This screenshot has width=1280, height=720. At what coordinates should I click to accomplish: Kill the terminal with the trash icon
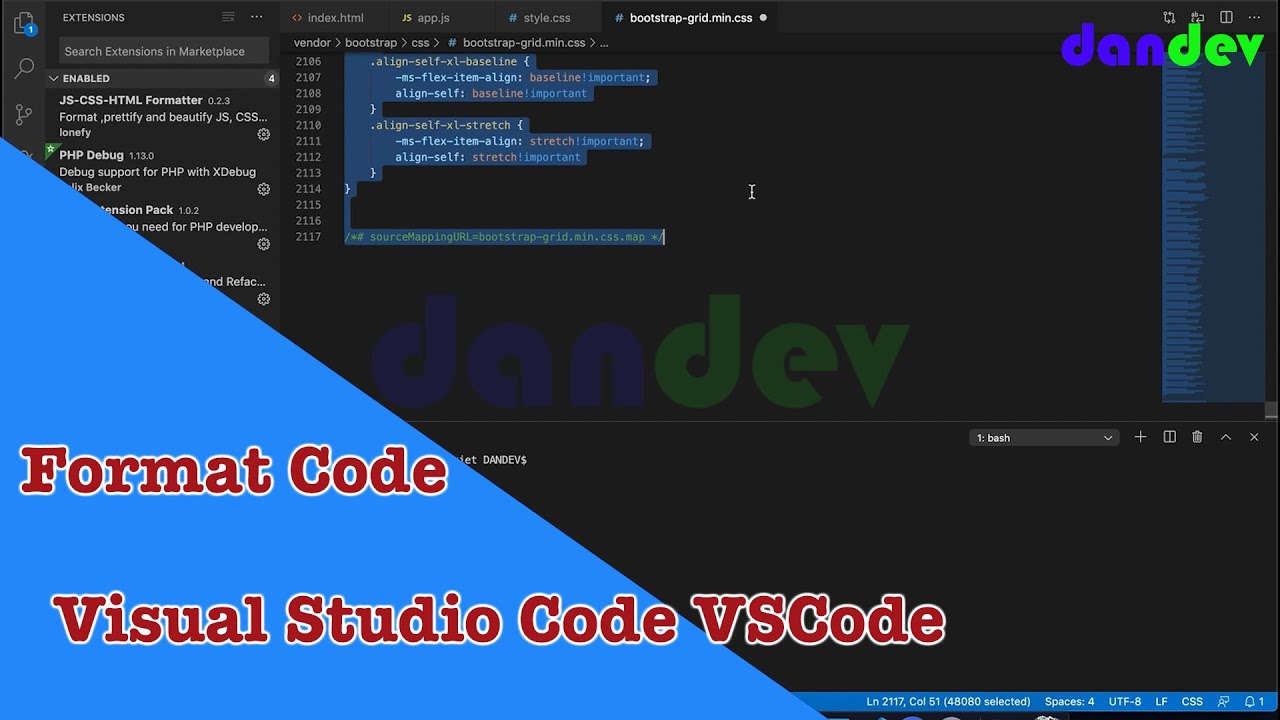tap(1197, 437)
